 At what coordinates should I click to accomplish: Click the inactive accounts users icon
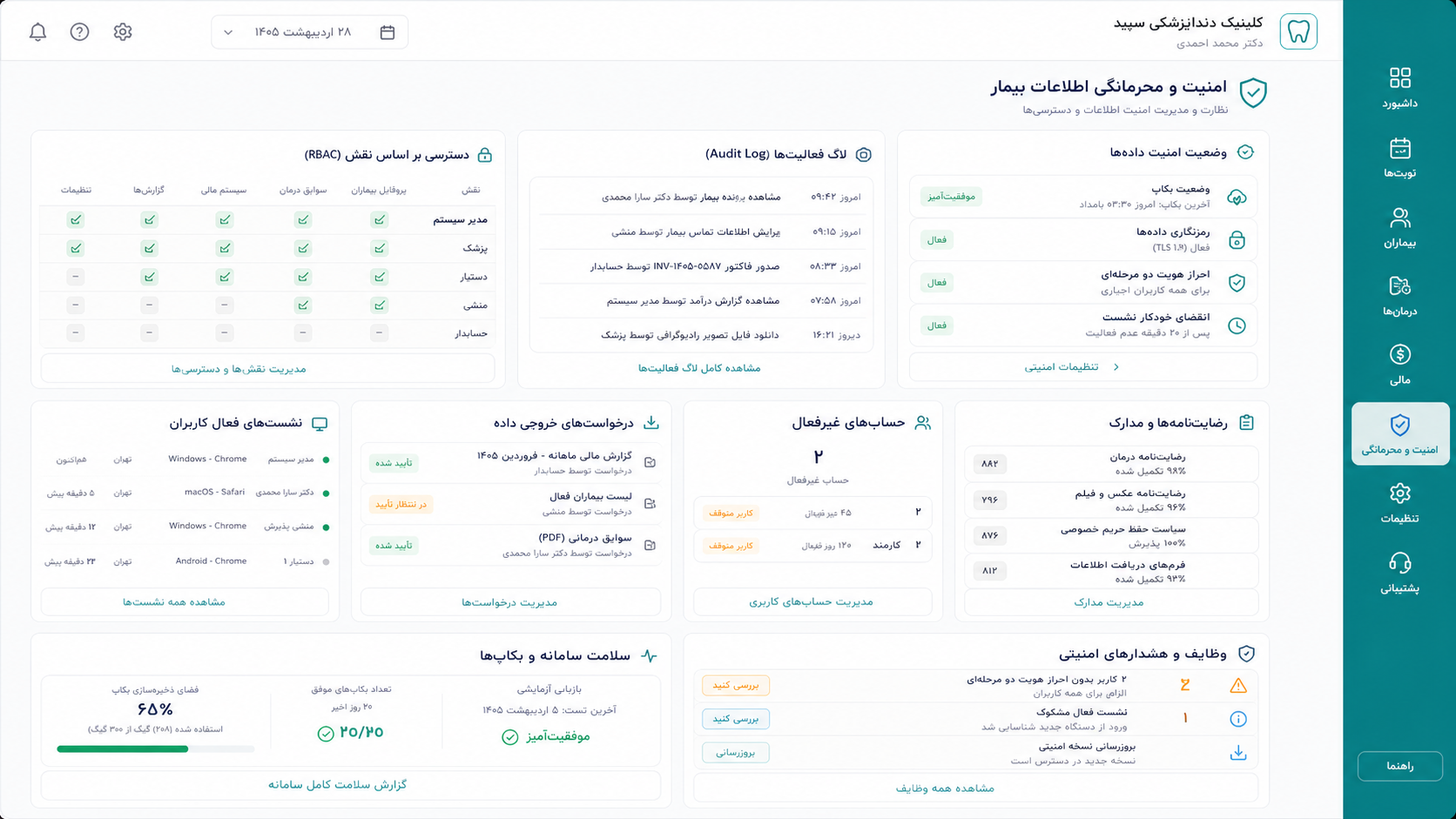point(923,423)
